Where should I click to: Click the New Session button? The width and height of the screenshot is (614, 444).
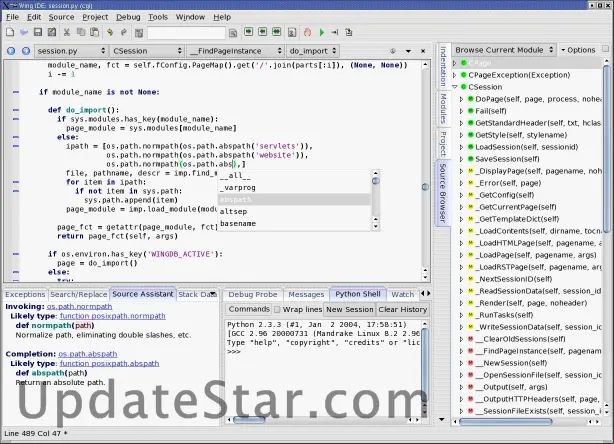click(x=350, y=310)
